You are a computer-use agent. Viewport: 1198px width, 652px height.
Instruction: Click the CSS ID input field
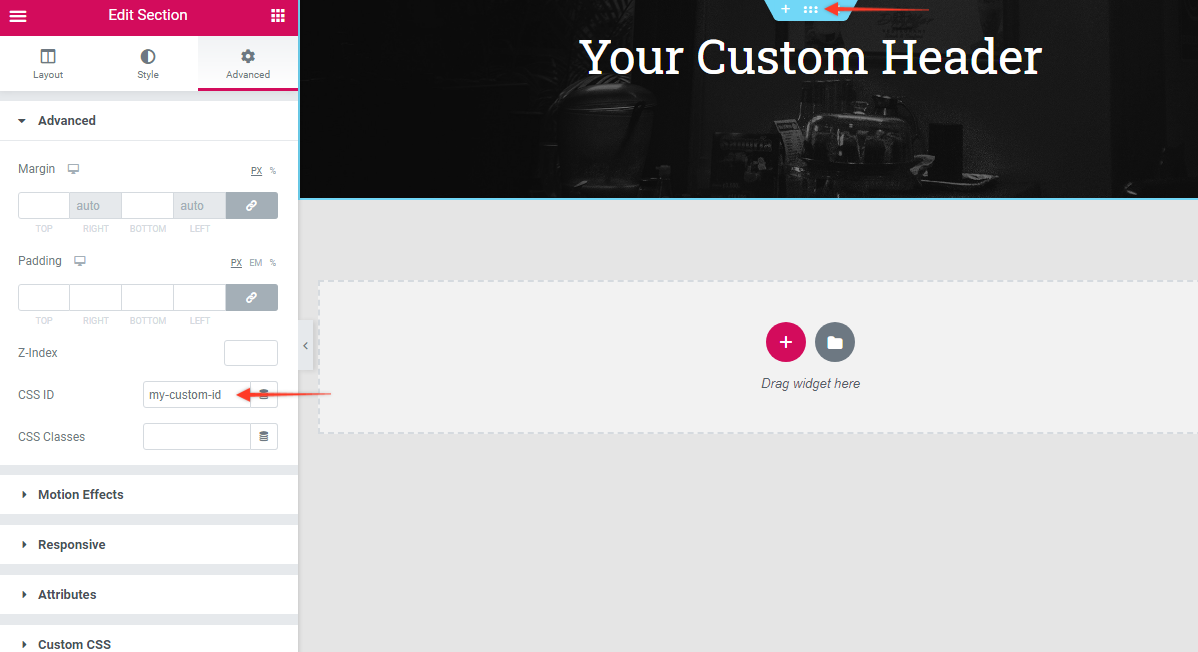click(196, 394)
